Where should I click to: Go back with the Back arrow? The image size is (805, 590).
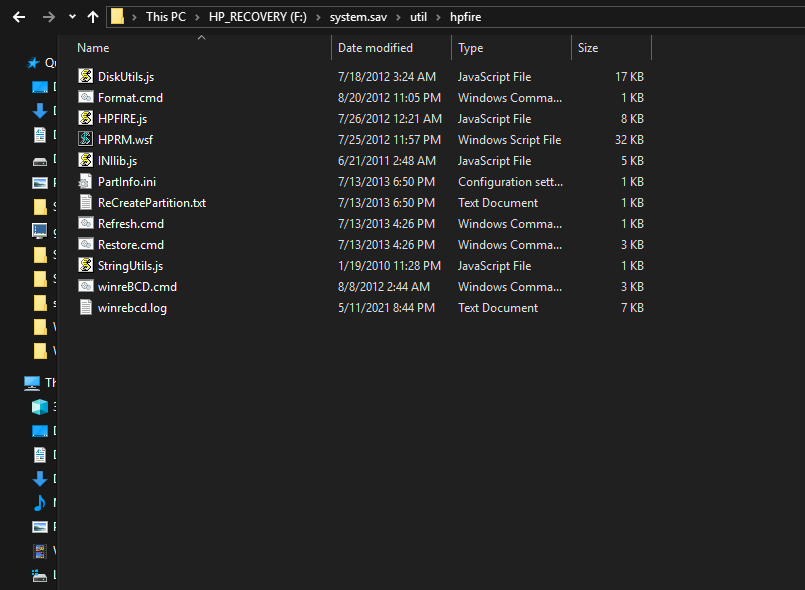(19, 17)
